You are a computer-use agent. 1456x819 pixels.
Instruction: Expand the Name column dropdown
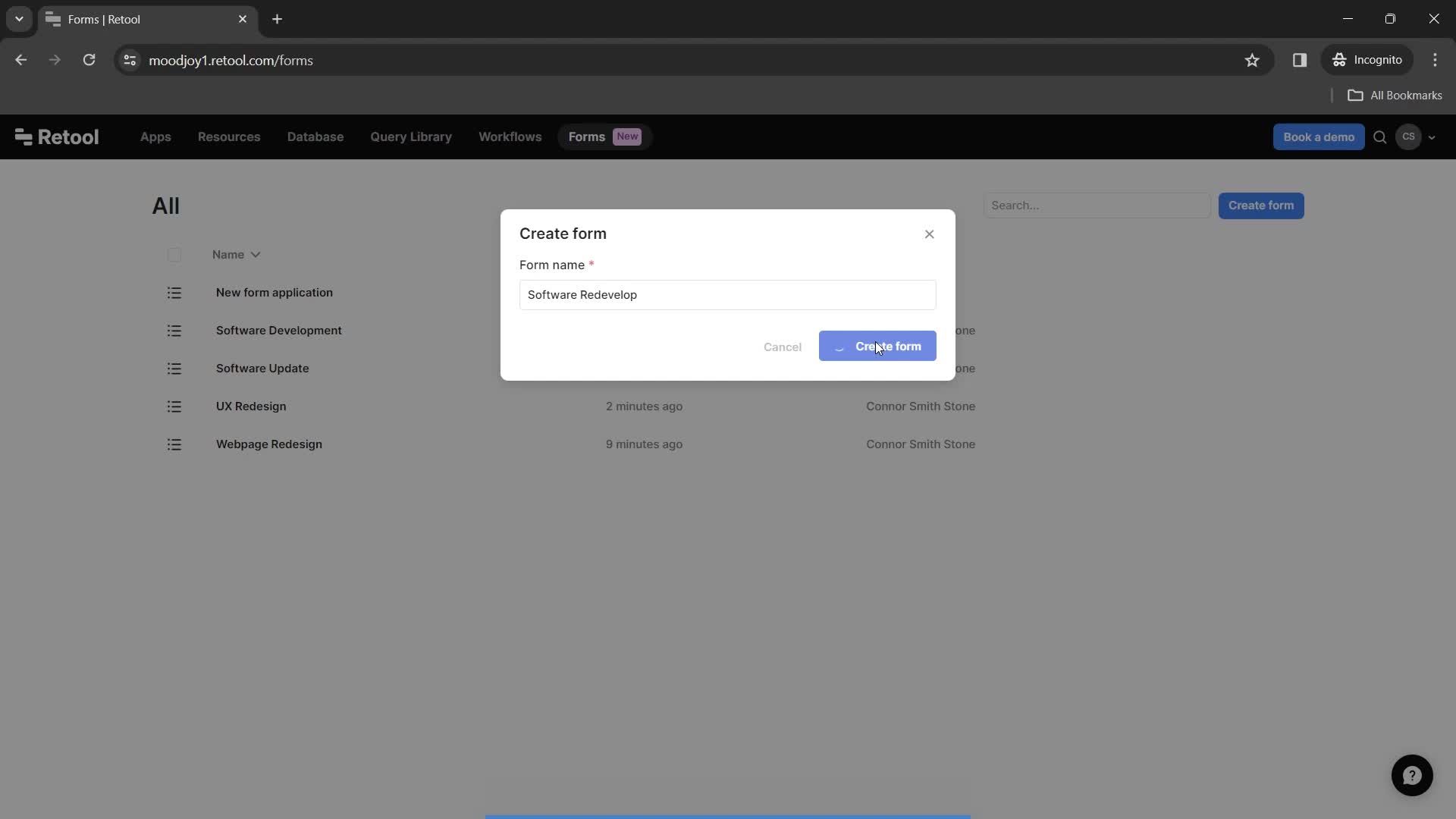click(x=255, y=254)
